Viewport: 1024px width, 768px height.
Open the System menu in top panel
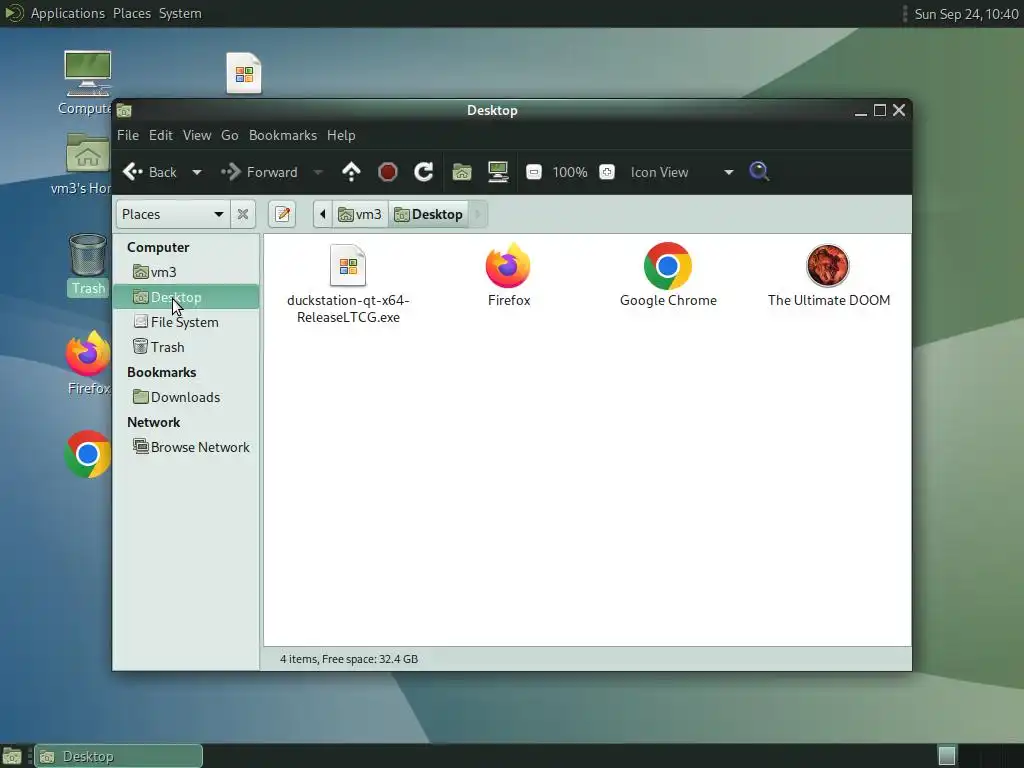click(x=180, y=13)
